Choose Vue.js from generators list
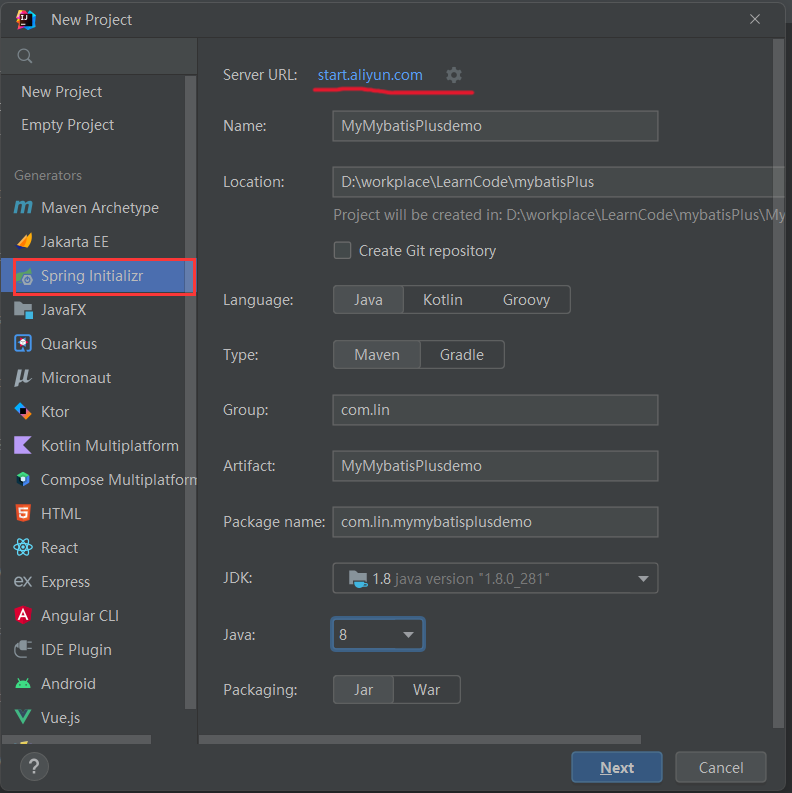This screenshot has height=793, width=792. 60,717
